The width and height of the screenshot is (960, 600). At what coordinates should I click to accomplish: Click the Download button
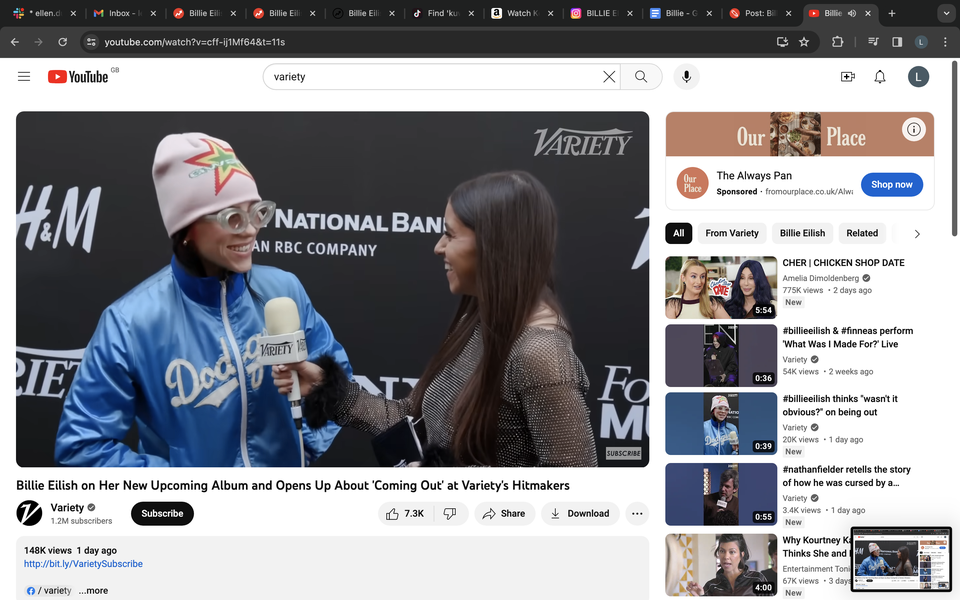click(580, 514)
